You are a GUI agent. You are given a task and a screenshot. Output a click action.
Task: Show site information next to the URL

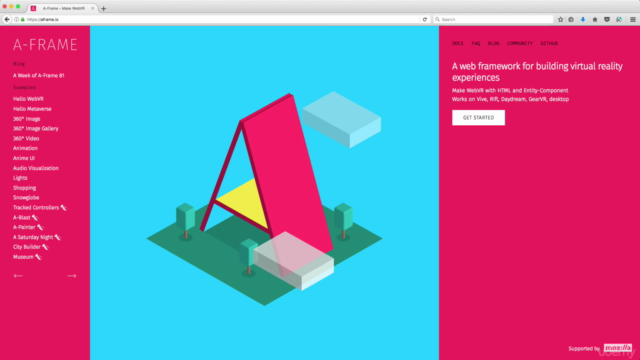click(x=16, y=19)
